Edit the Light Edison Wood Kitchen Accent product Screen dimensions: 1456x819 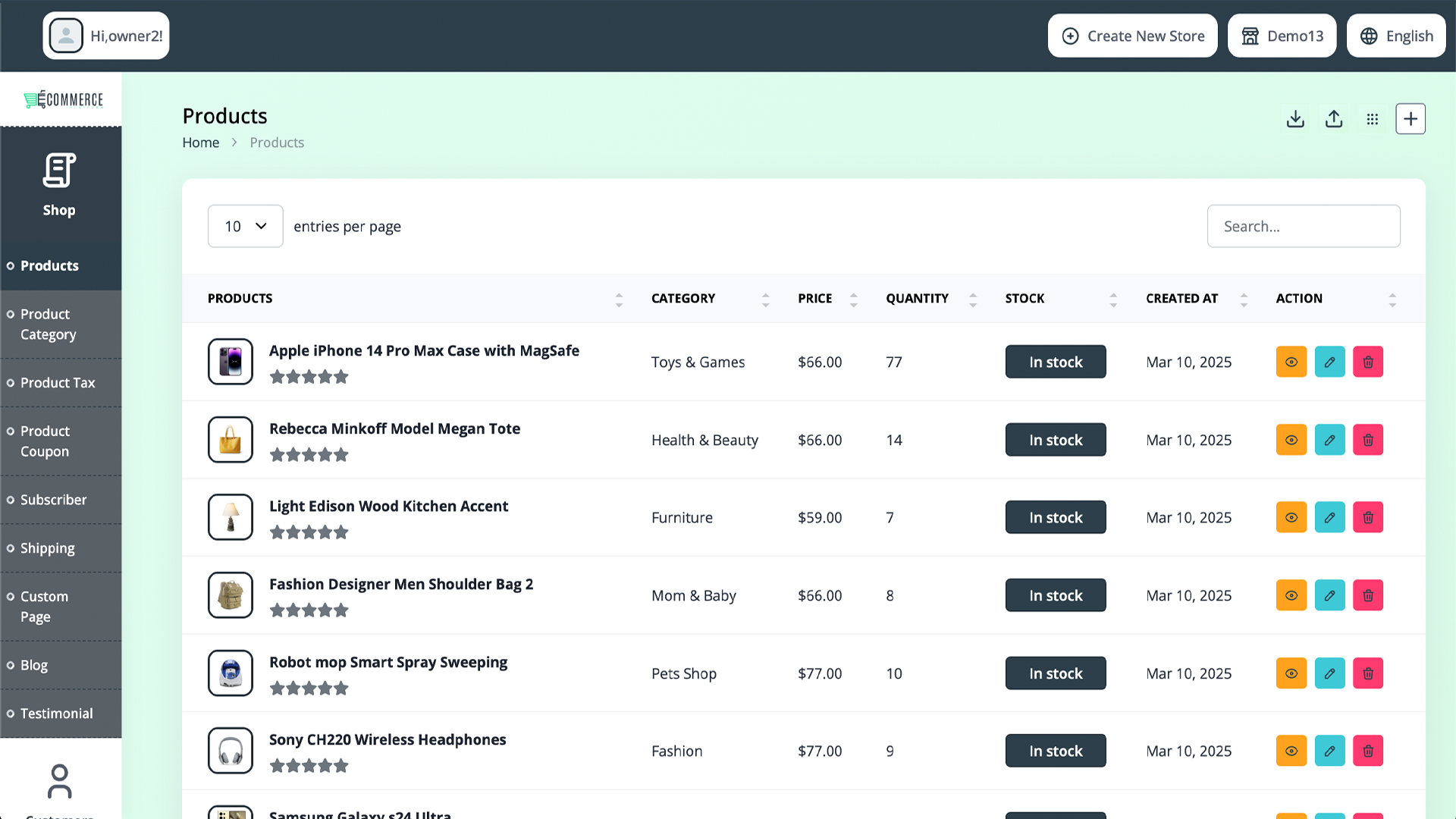[1329, 517]
